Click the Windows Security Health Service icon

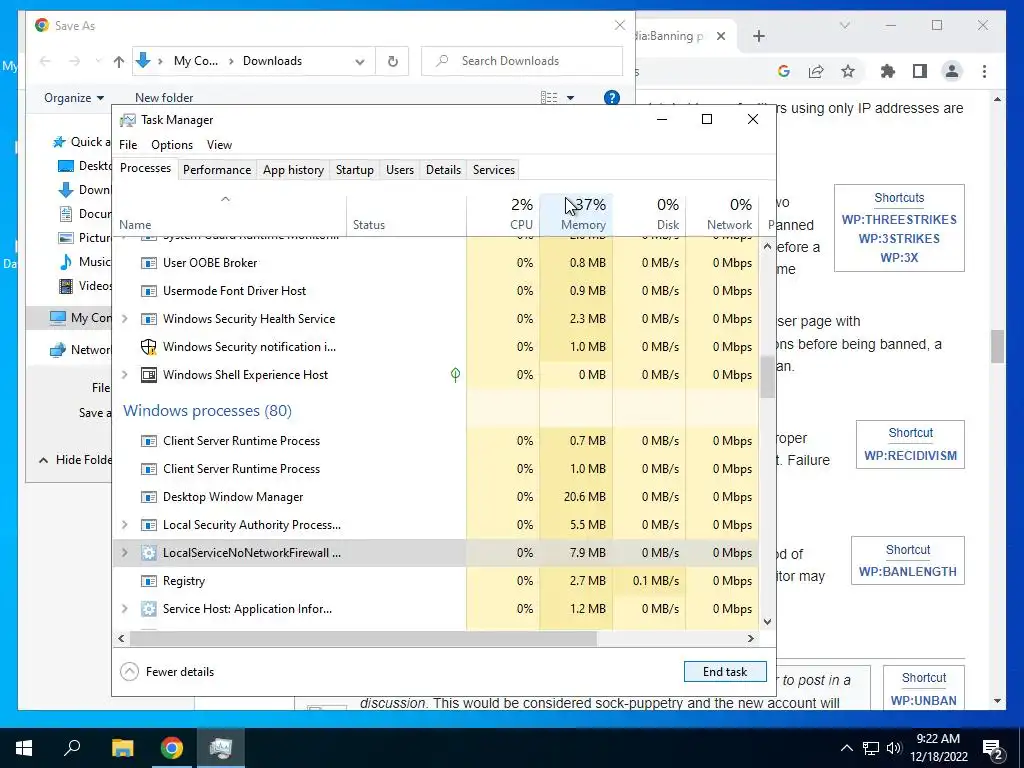[x=149, y=319]
